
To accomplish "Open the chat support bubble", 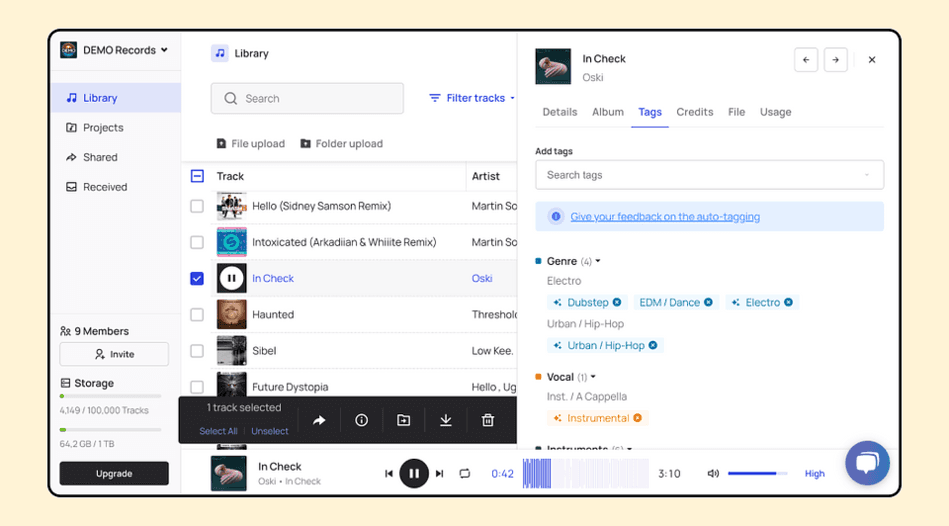I will tap(867, 463).
